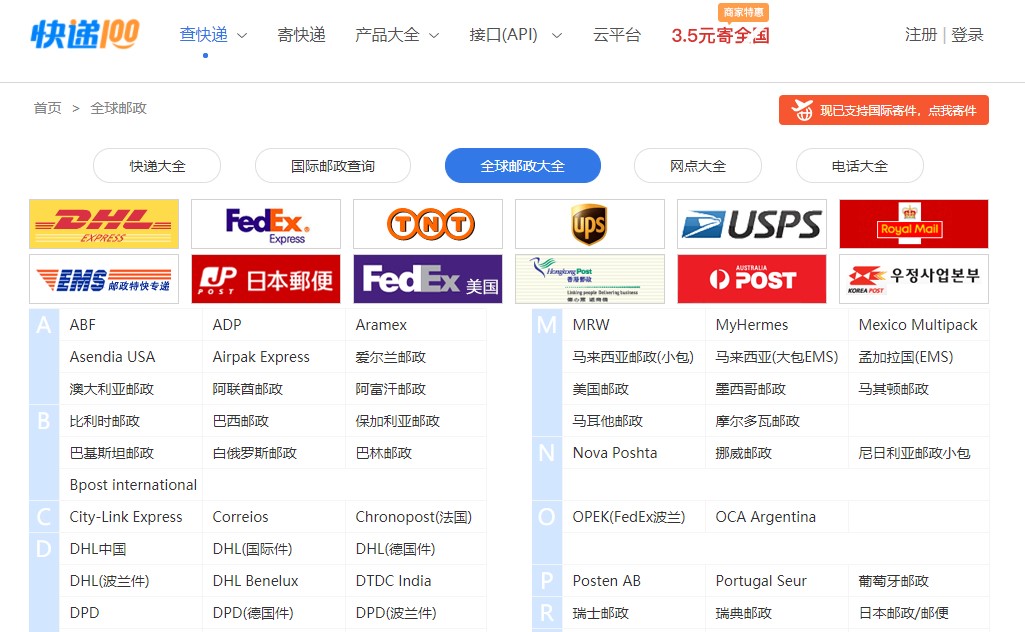This screenshot has height=632, width=1025.
Task: Switch to the 电话大全 tab
Action: tap(860, 166)
